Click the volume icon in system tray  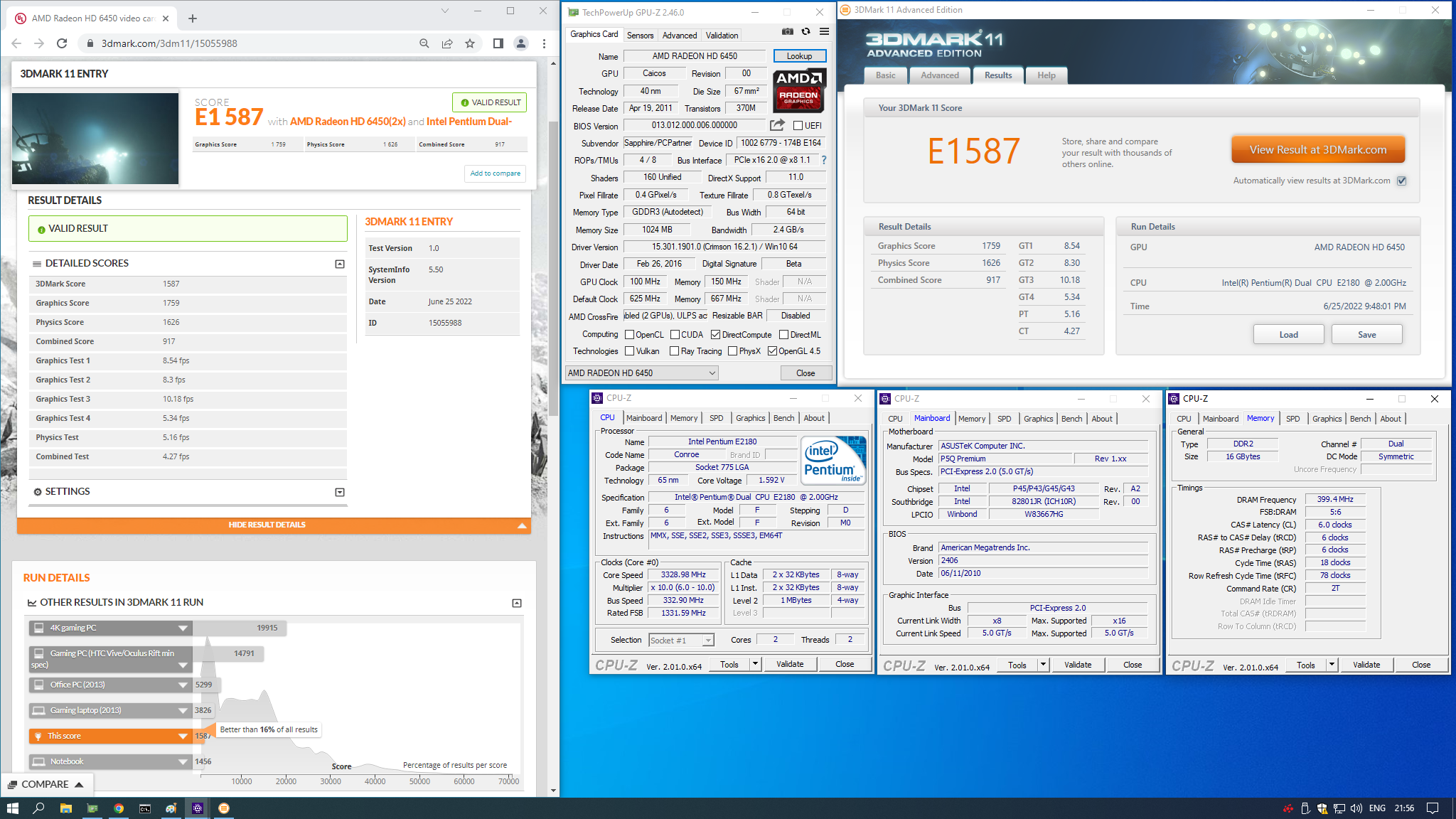pyautogui.click(x=1356, y=808)
